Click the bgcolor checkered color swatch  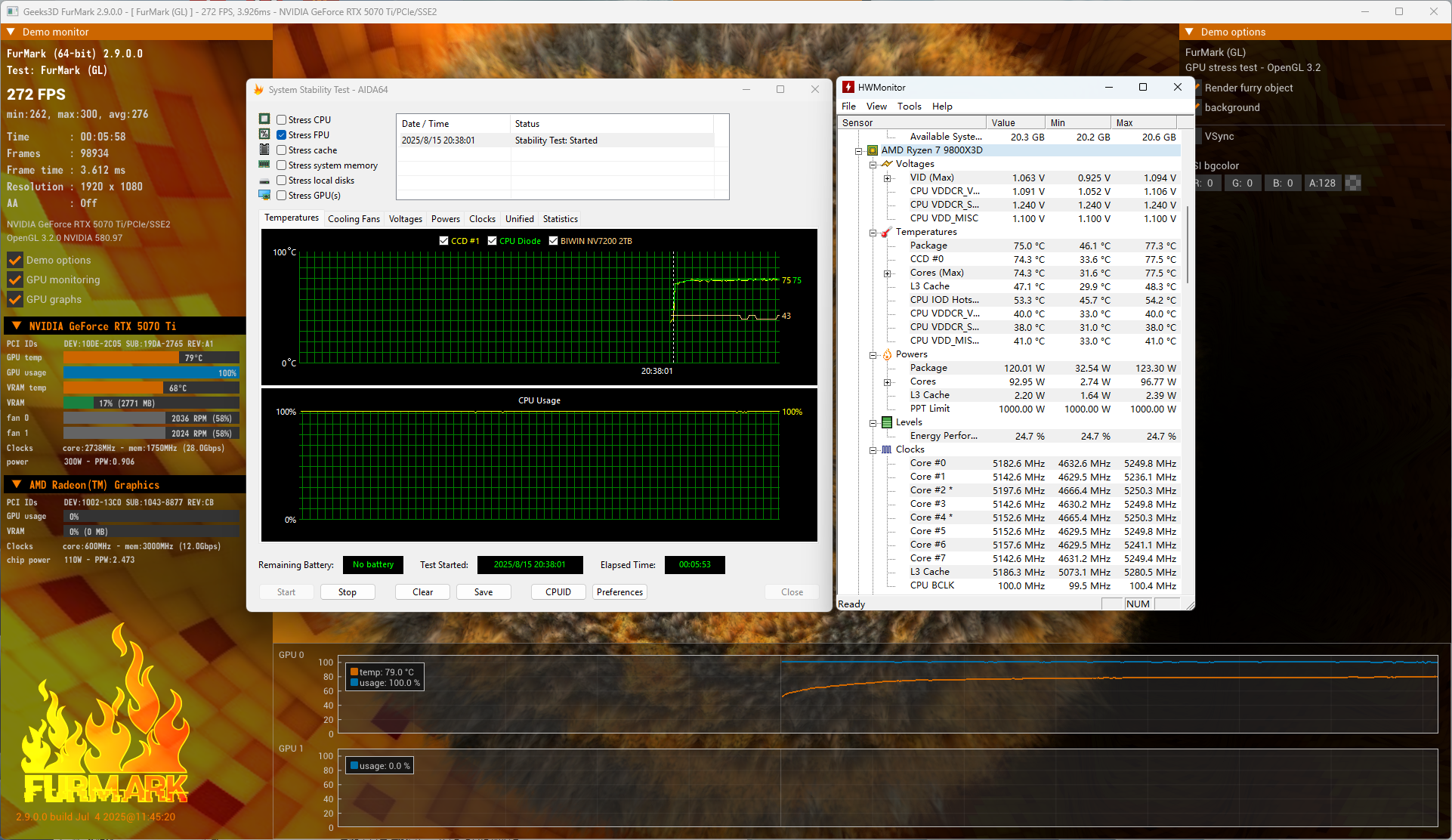pyautogui.click(x=1353, y=183)
